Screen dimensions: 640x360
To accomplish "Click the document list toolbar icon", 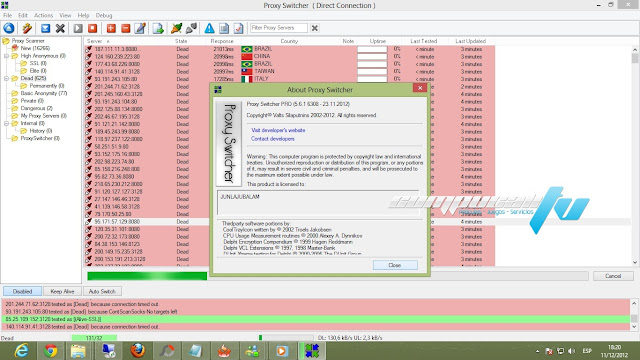I will click(x=224, y=28).
